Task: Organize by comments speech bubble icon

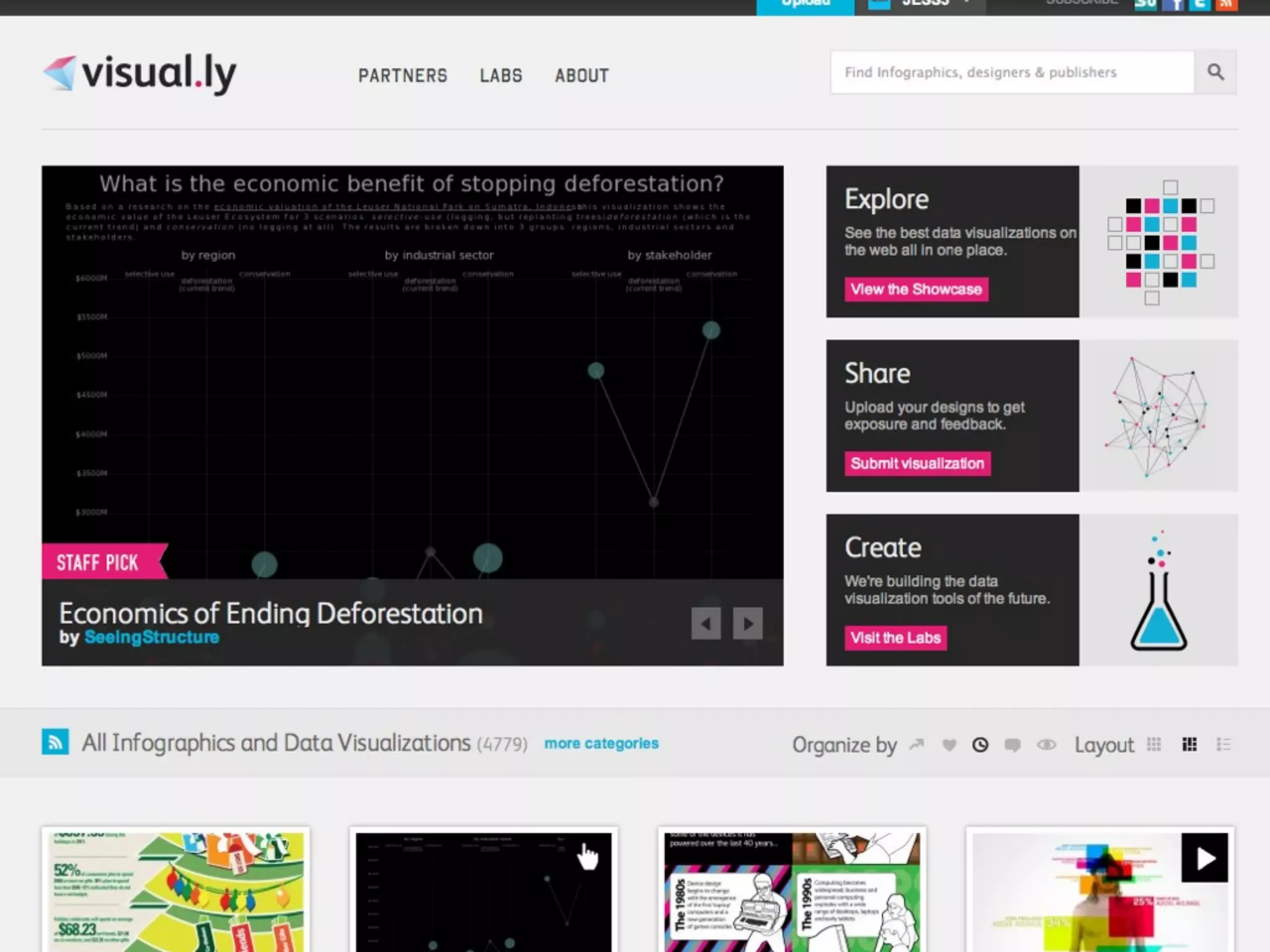Action: [x=1013, y=744]
